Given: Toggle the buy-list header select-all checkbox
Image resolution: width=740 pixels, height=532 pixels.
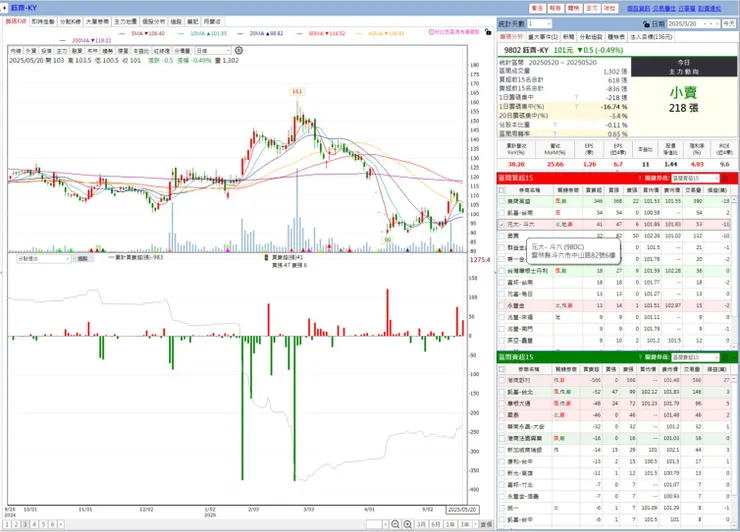Looking at the screenshot, I should click(501, 190).
